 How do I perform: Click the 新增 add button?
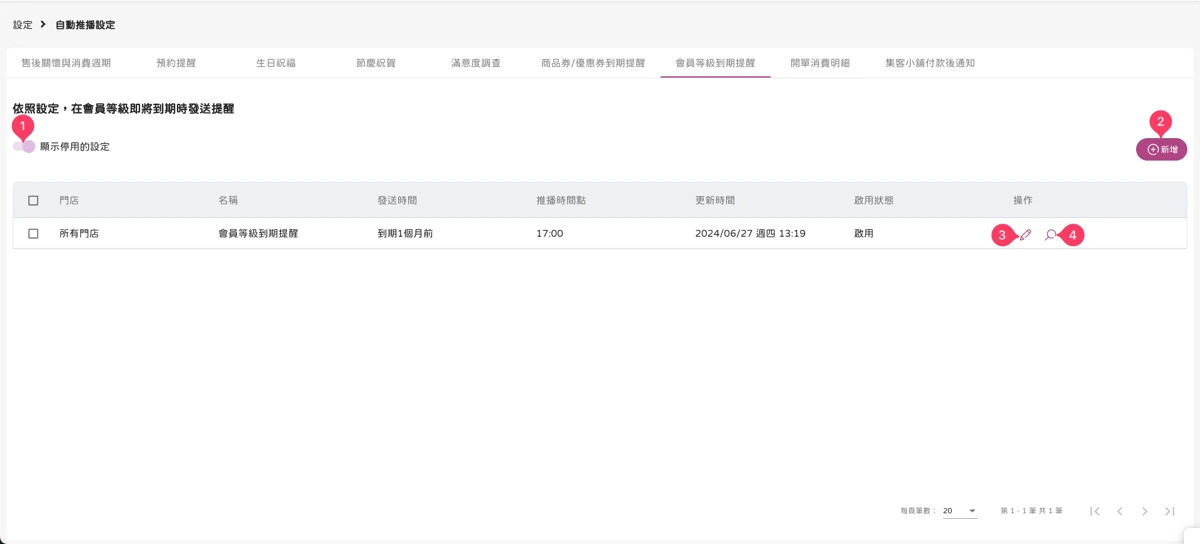pyautogui.click(x=1161, y=149)
